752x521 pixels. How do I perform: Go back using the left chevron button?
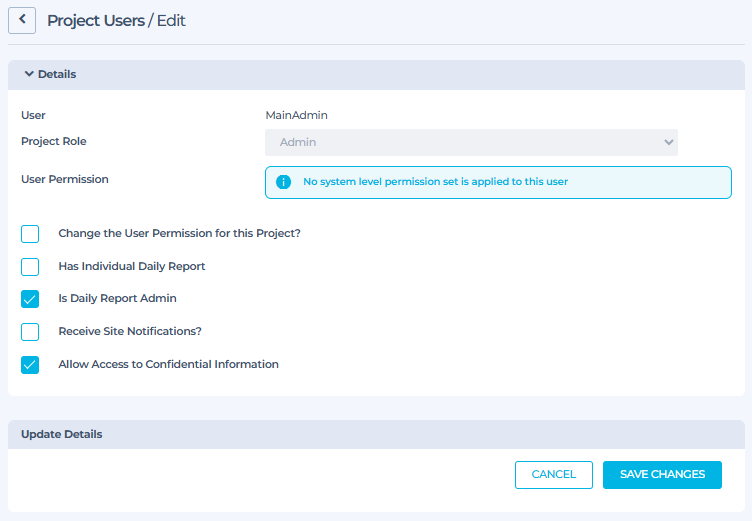point(22,20)
